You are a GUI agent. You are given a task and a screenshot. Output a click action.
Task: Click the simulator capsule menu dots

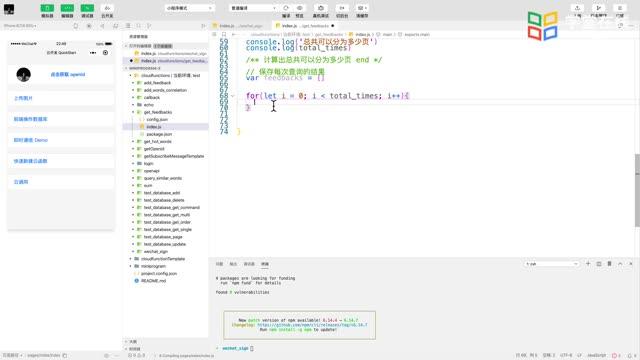click(x=93, y=53)
